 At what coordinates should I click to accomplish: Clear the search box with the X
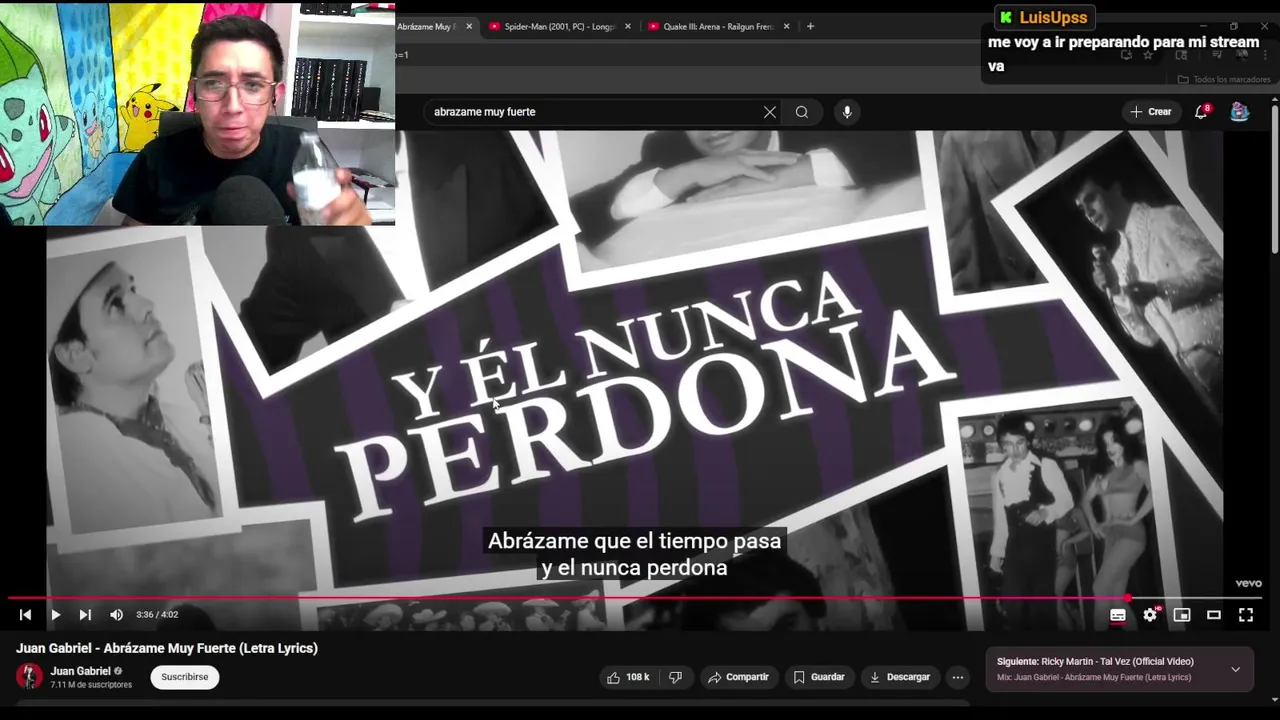[x=770, y=112]
